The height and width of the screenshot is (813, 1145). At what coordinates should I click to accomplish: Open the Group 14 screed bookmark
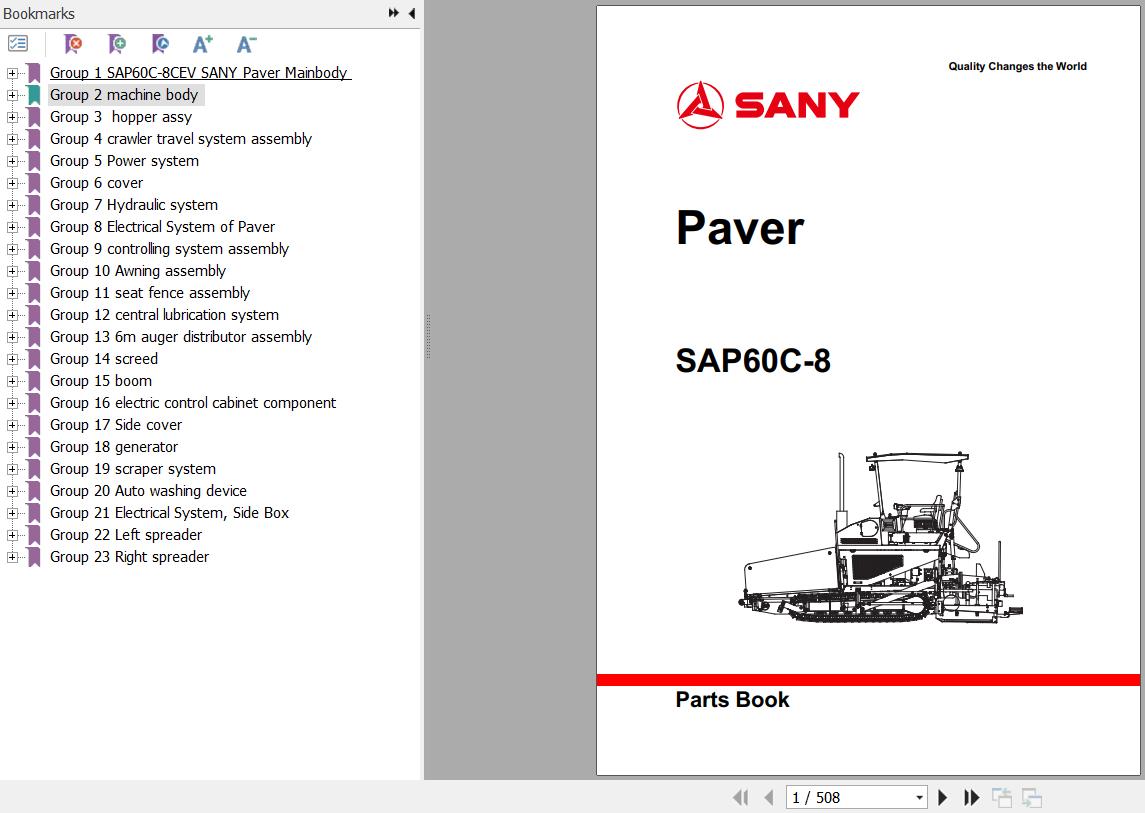[x=104, y=359]
